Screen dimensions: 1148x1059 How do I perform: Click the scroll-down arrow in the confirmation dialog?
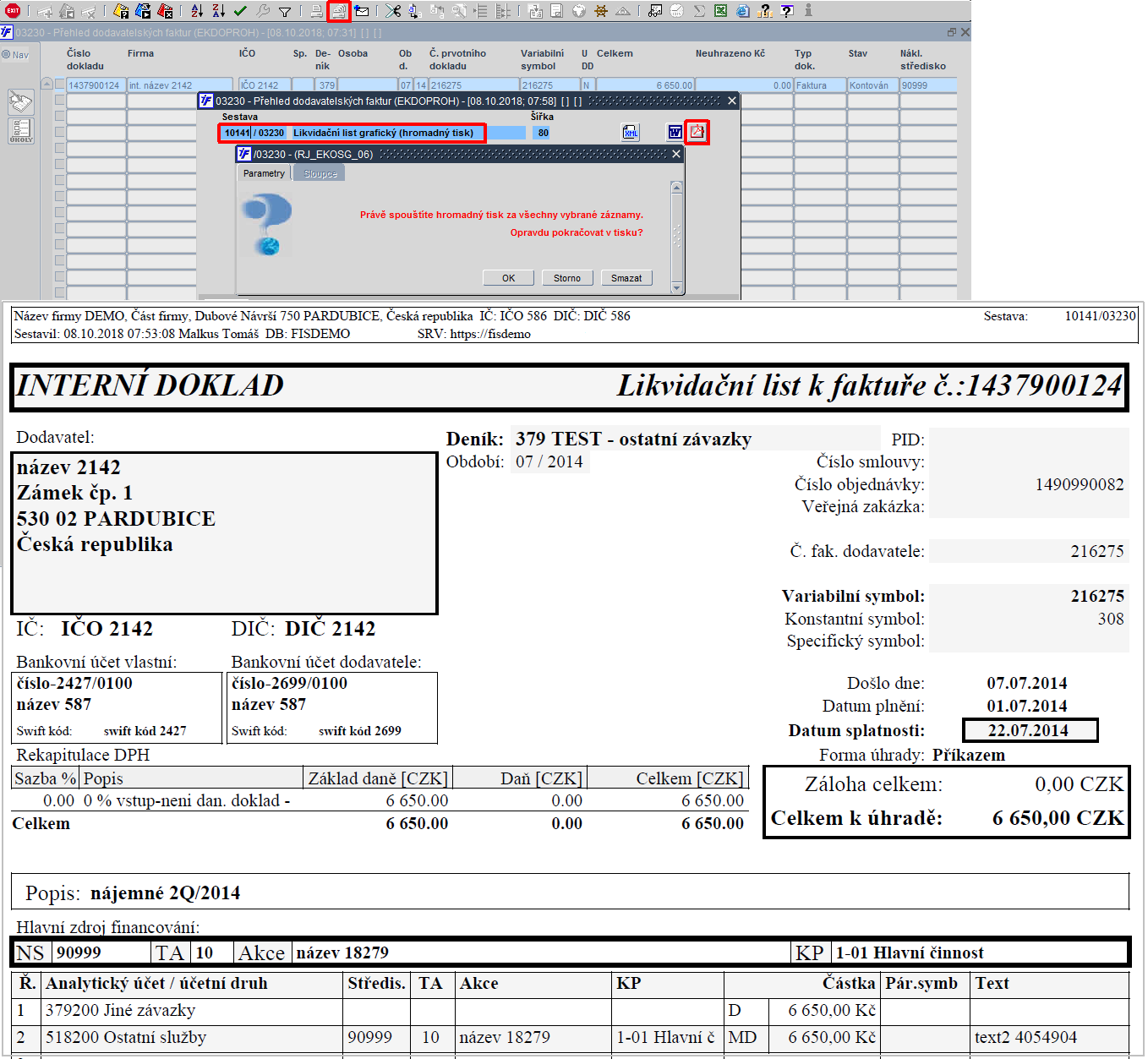[676, 288]
